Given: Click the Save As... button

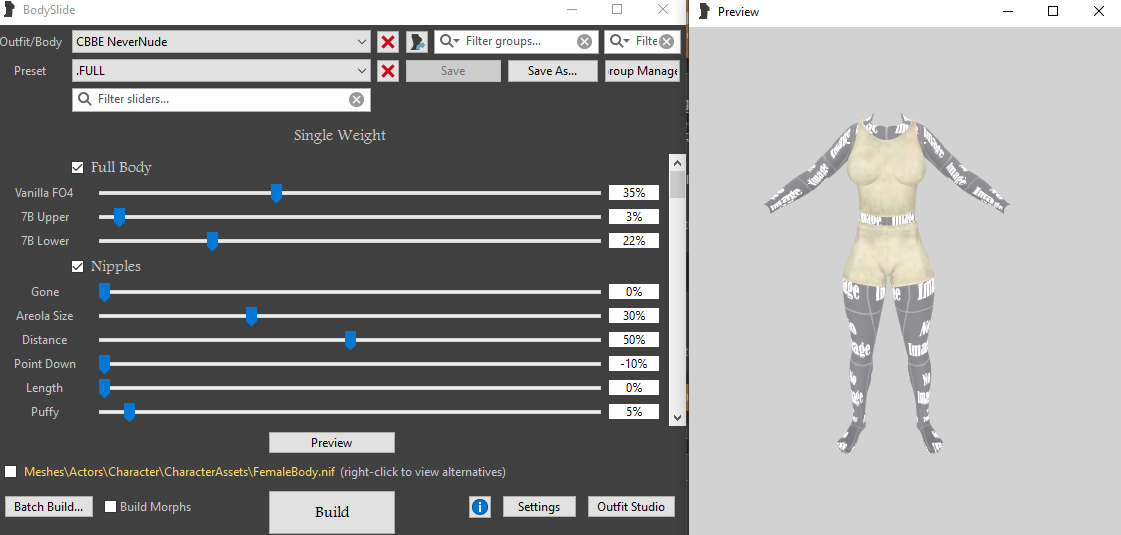Looking at the screenshot, I should click(553, 71).
